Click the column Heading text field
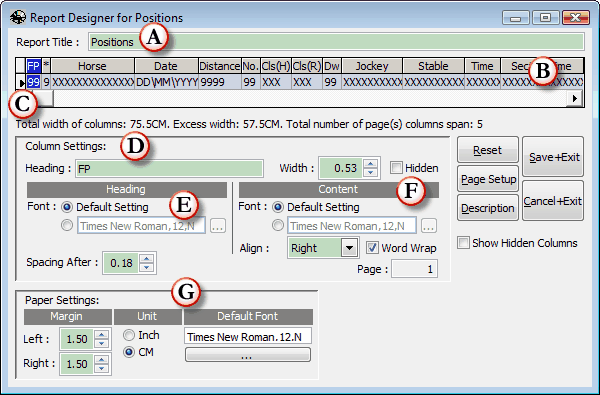Screen dimensions: 600x395 [170, 168]
